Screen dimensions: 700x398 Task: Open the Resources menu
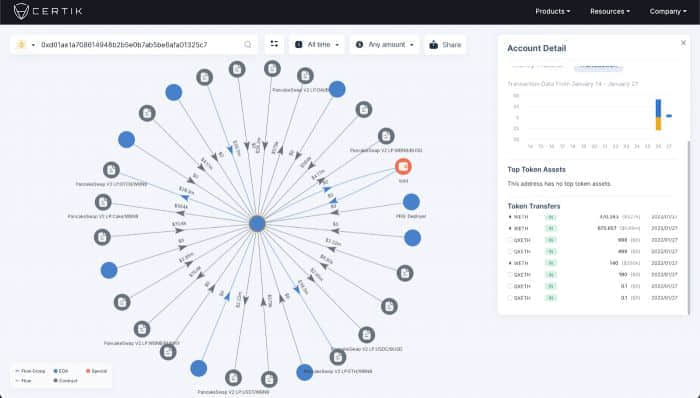[610, 12]
